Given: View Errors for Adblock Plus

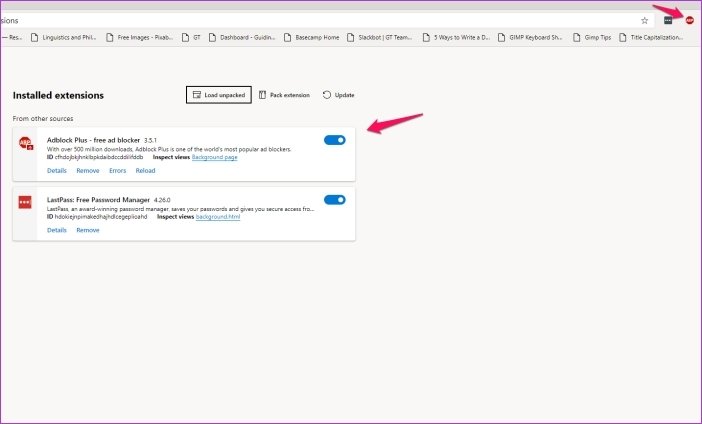Looking at the screenshot, I should [x=118, y=171].
